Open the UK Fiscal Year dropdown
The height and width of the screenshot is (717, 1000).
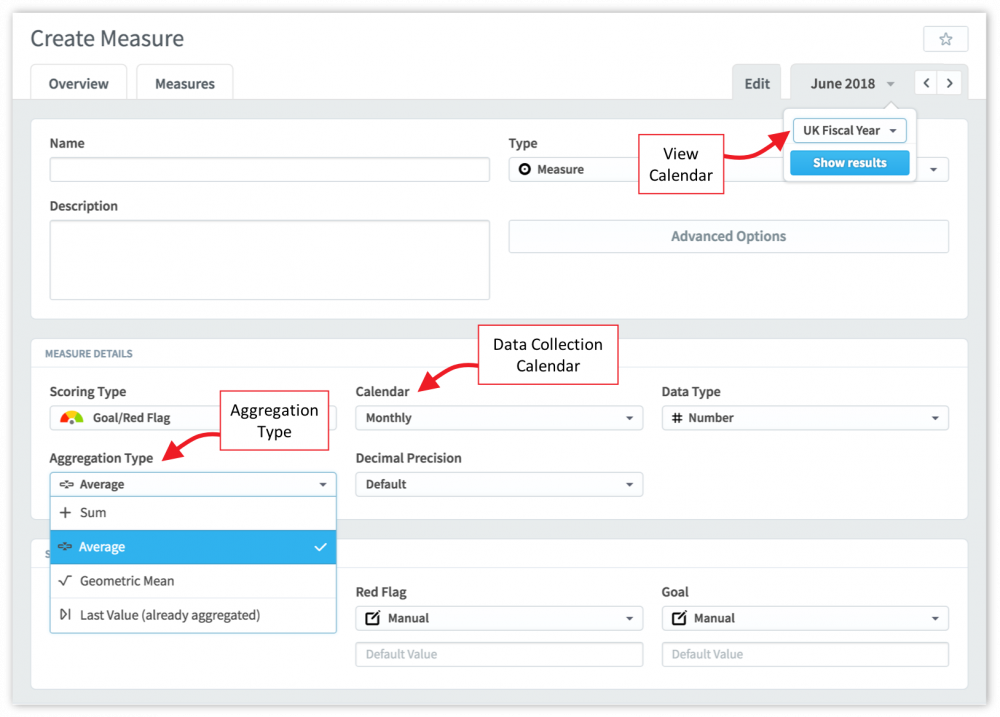pos(849,131)
